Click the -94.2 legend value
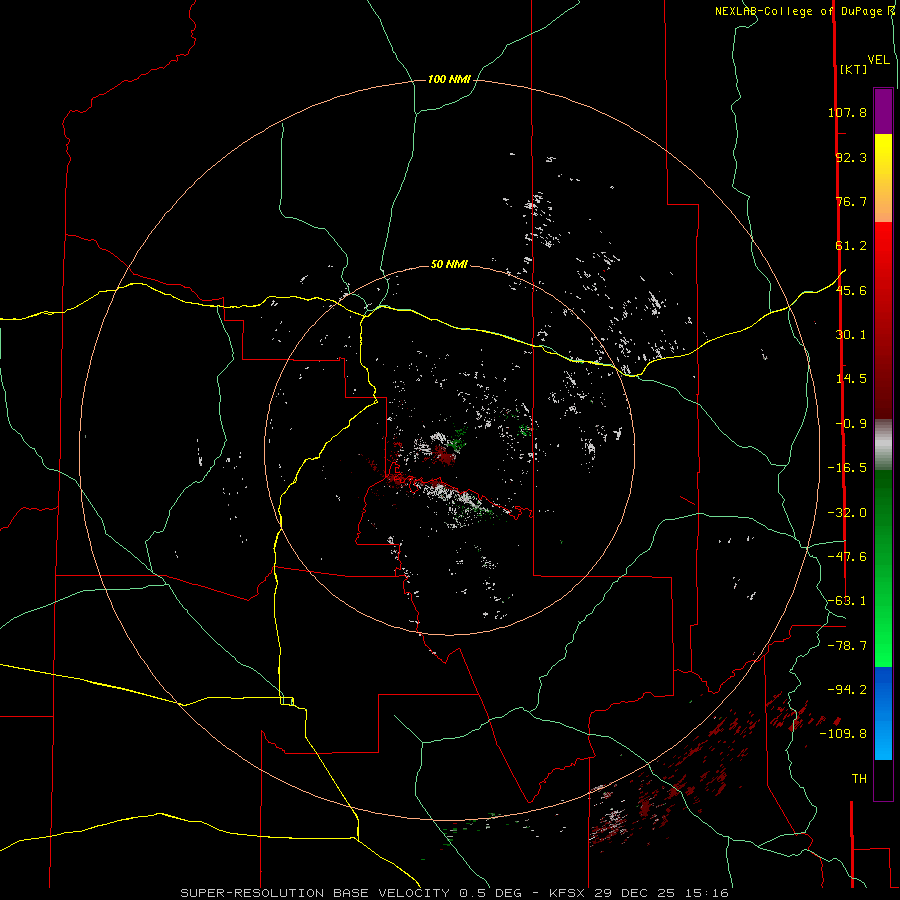The image size is (900, 900). (847, 689)
